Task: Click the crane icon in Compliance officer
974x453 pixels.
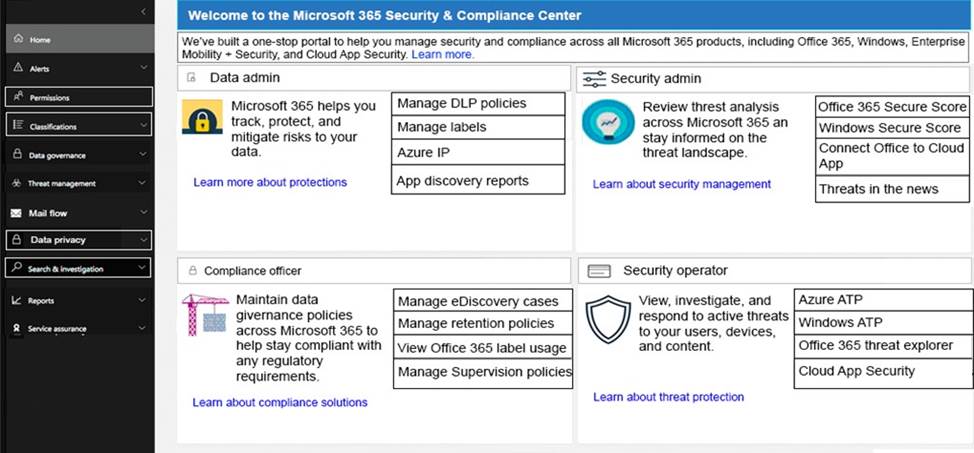Action: 205,314
